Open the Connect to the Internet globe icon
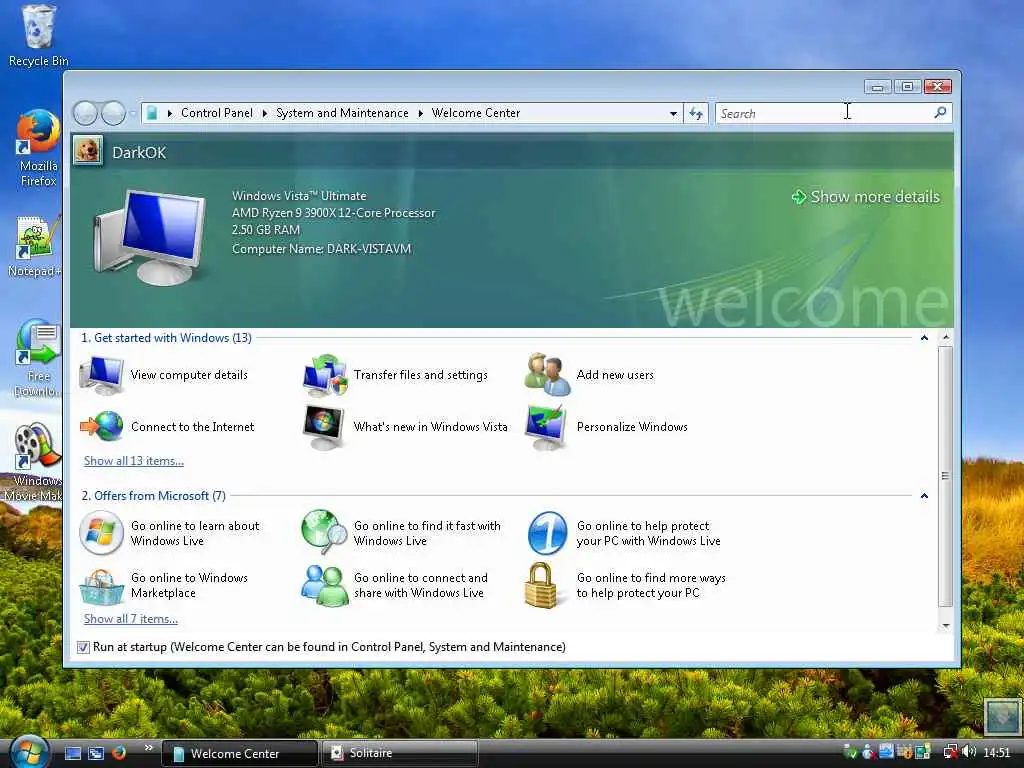This screenshot has width=1024, height=768. pos(101,426)
